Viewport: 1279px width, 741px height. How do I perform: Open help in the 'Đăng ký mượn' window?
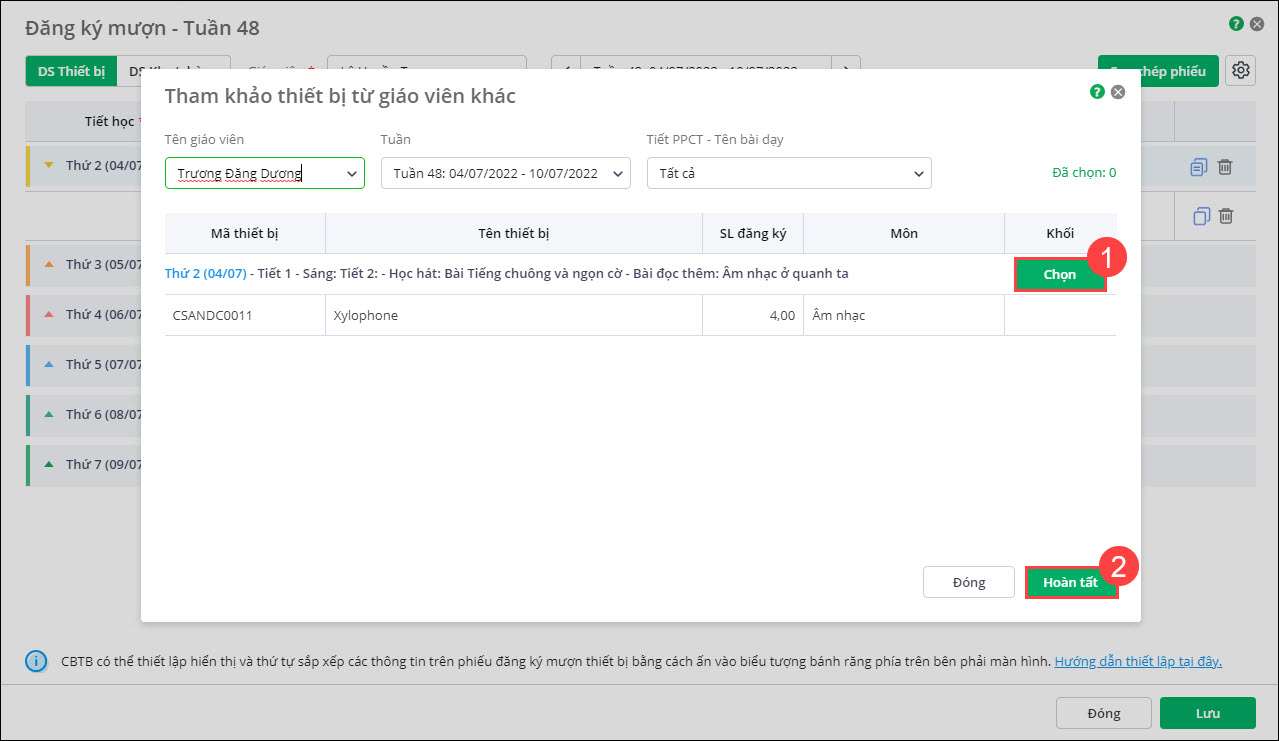click(1237, 23)
